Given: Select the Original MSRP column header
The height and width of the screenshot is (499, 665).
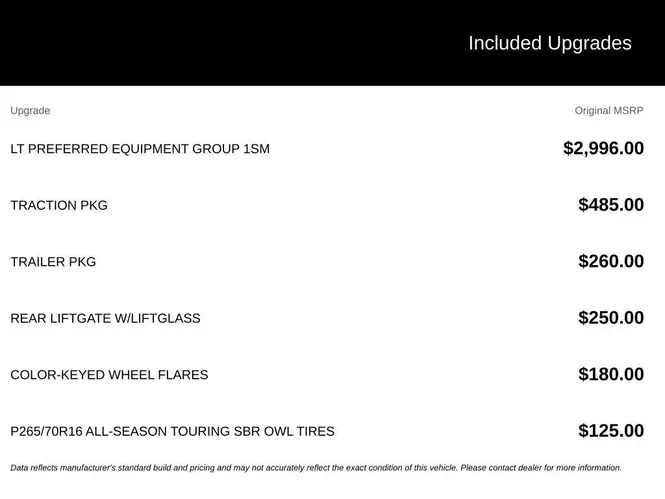Looking at the screenshot, I should 609,111.
